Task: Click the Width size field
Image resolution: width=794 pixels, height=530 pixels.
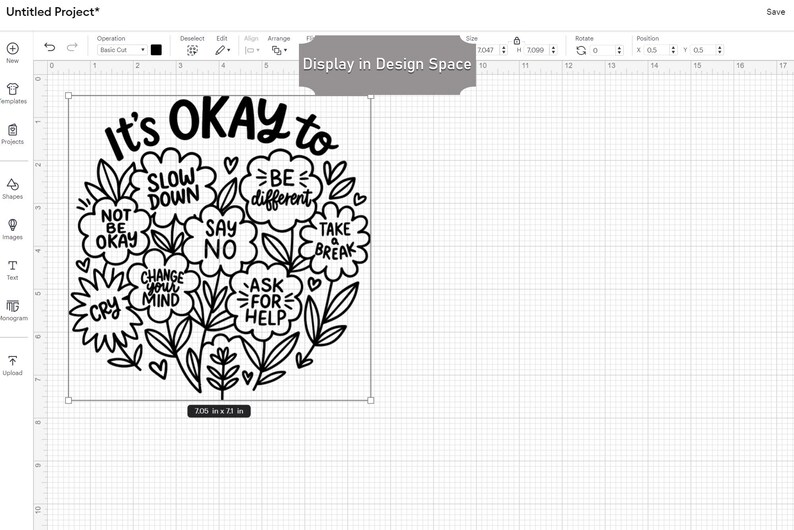Action: tap(488, 50)
